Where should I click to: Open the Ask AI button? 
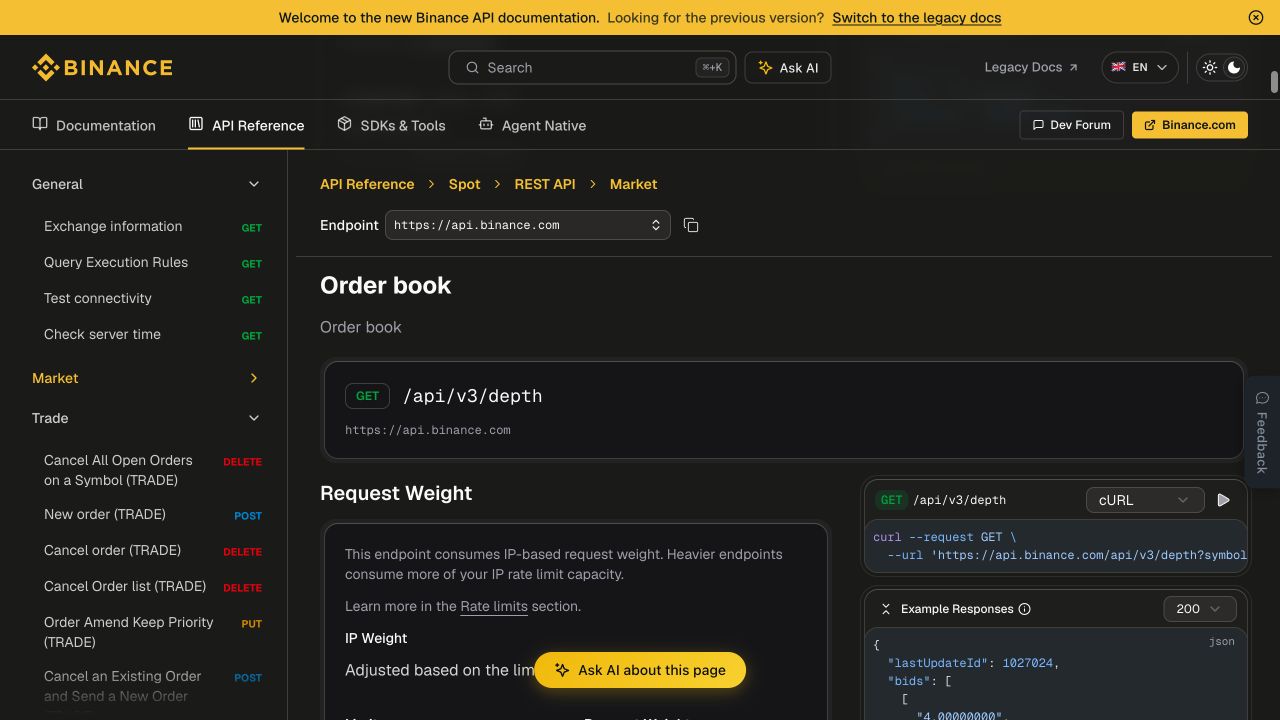coord(788,67)
